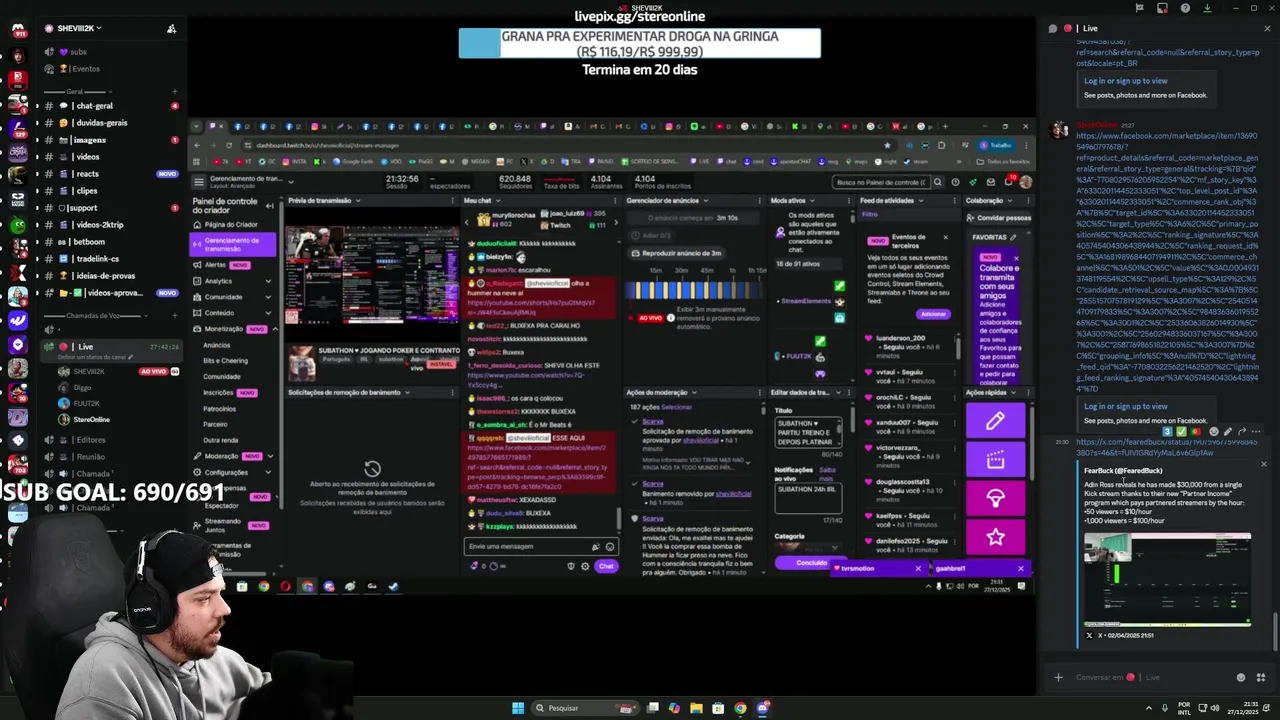Click plus attachment icon in Discord message bar

[1058, 677]
